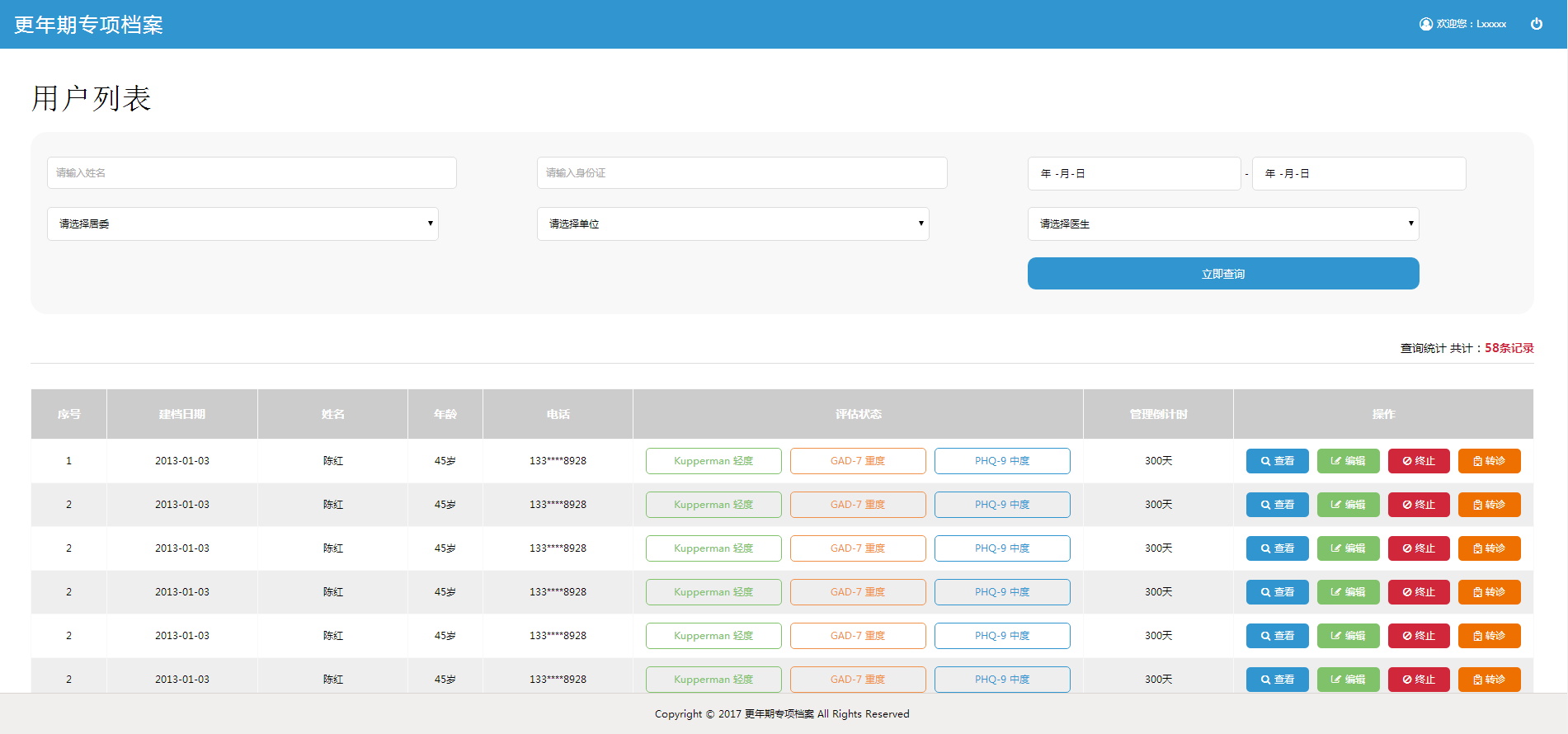
Task: Focus the 请输入身份证 ID input field
Action: tap(742, 173)
